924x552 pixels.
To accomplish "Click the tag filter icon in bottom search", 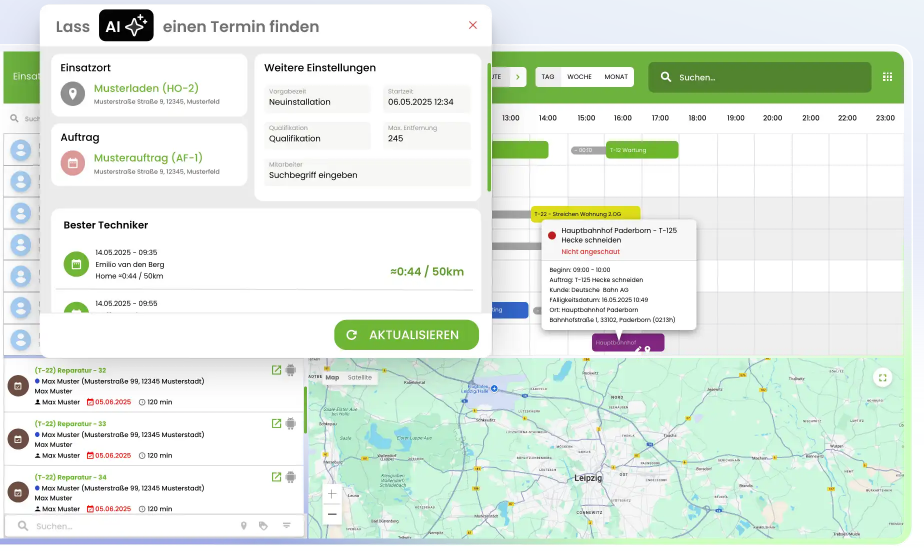I will [263, 525].
